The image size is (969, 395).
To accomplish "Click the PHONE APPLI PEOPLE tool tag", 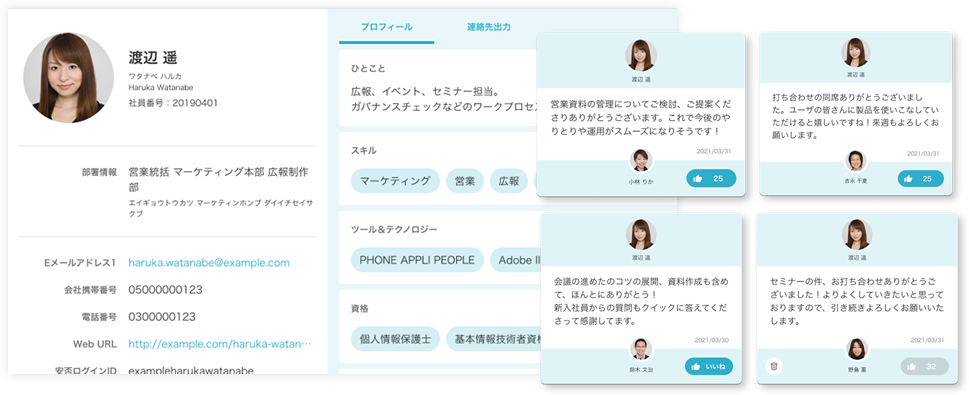I will [x=417, y=260].
